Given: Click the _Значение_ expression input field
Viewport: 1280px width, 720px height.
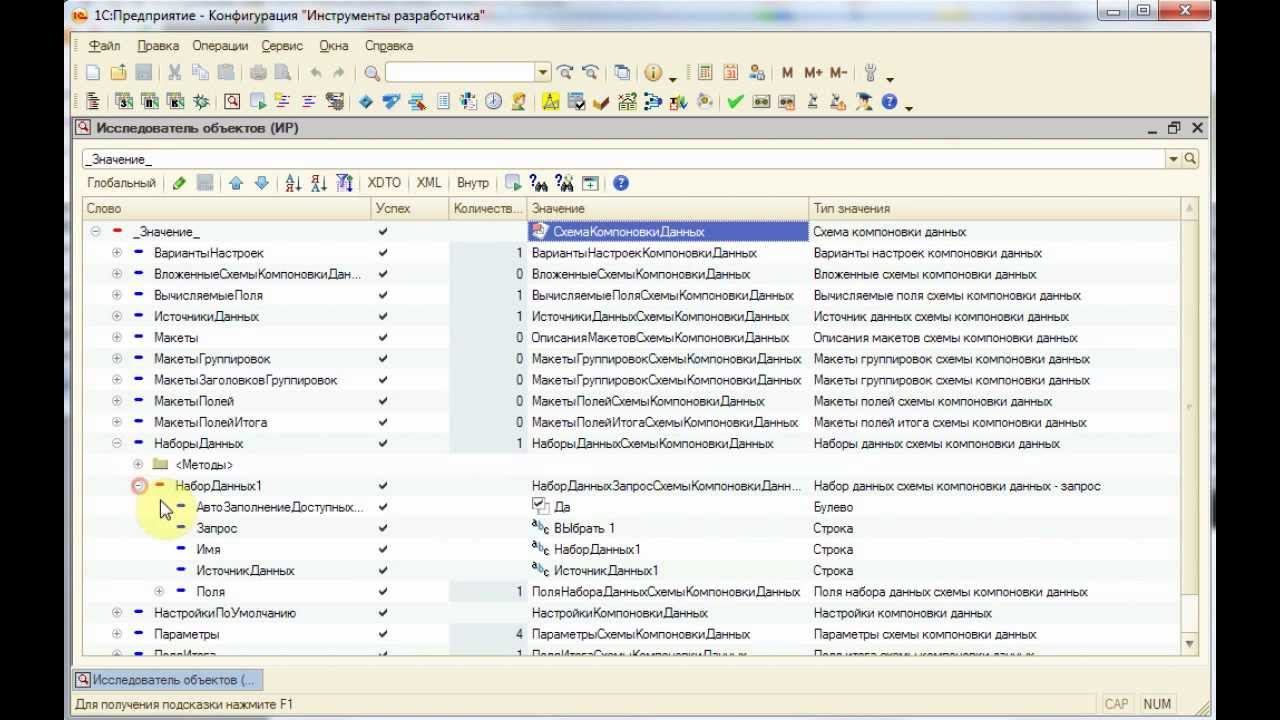Looking at the screenshot, I should point(624,159).
